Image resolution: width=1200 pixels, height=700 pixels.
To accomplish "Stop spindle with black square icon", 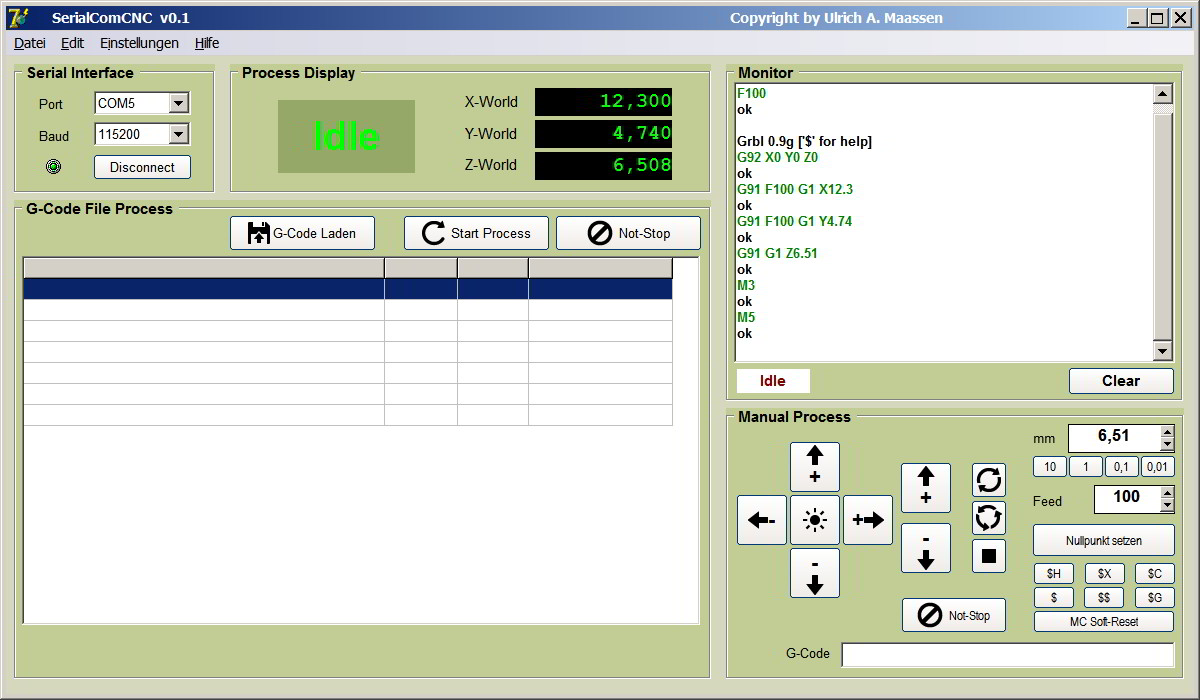I will (x=989, y=556).
